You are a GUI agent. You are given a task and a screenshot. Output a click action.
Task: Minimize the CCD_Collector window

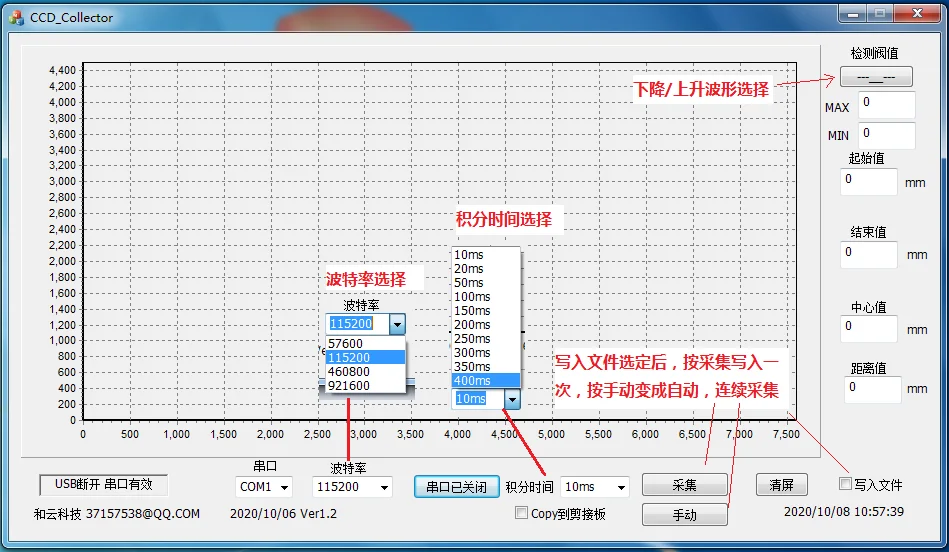pos(853,13)
